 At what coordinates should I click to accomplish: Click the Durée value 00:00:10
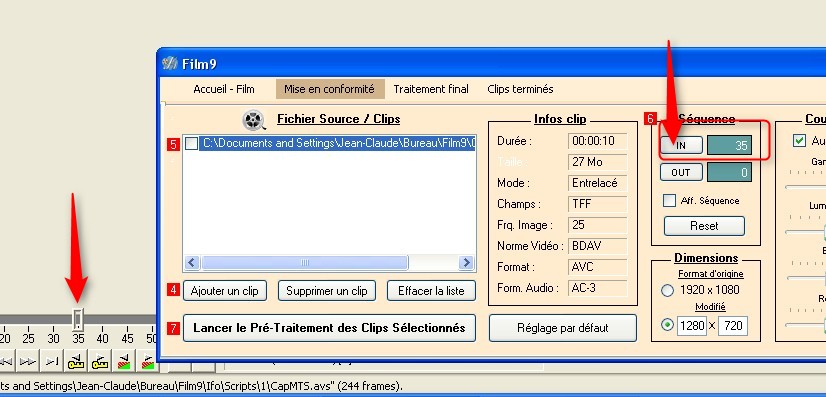click(598, 141)
